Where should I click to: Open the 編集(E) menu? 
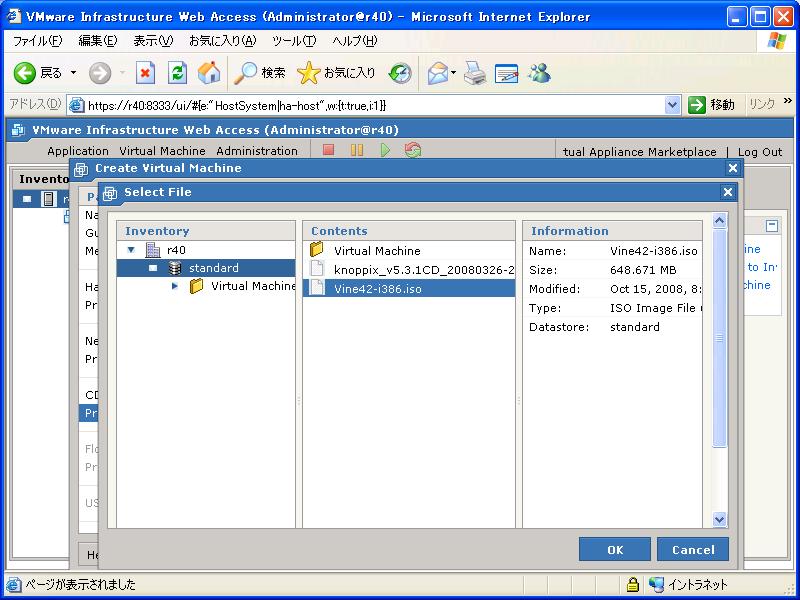coord(97,41)
